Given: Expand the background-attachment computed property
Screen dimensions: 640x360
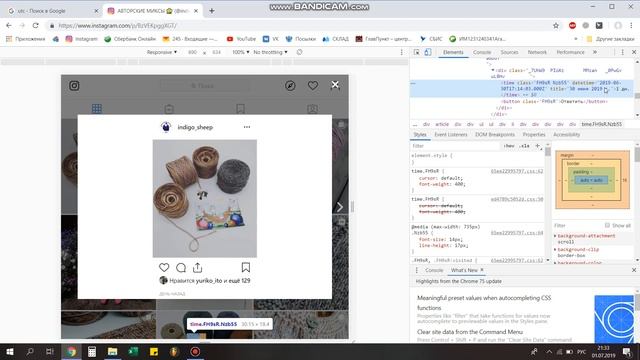Looking at the screenshot, I should [555, 236].
